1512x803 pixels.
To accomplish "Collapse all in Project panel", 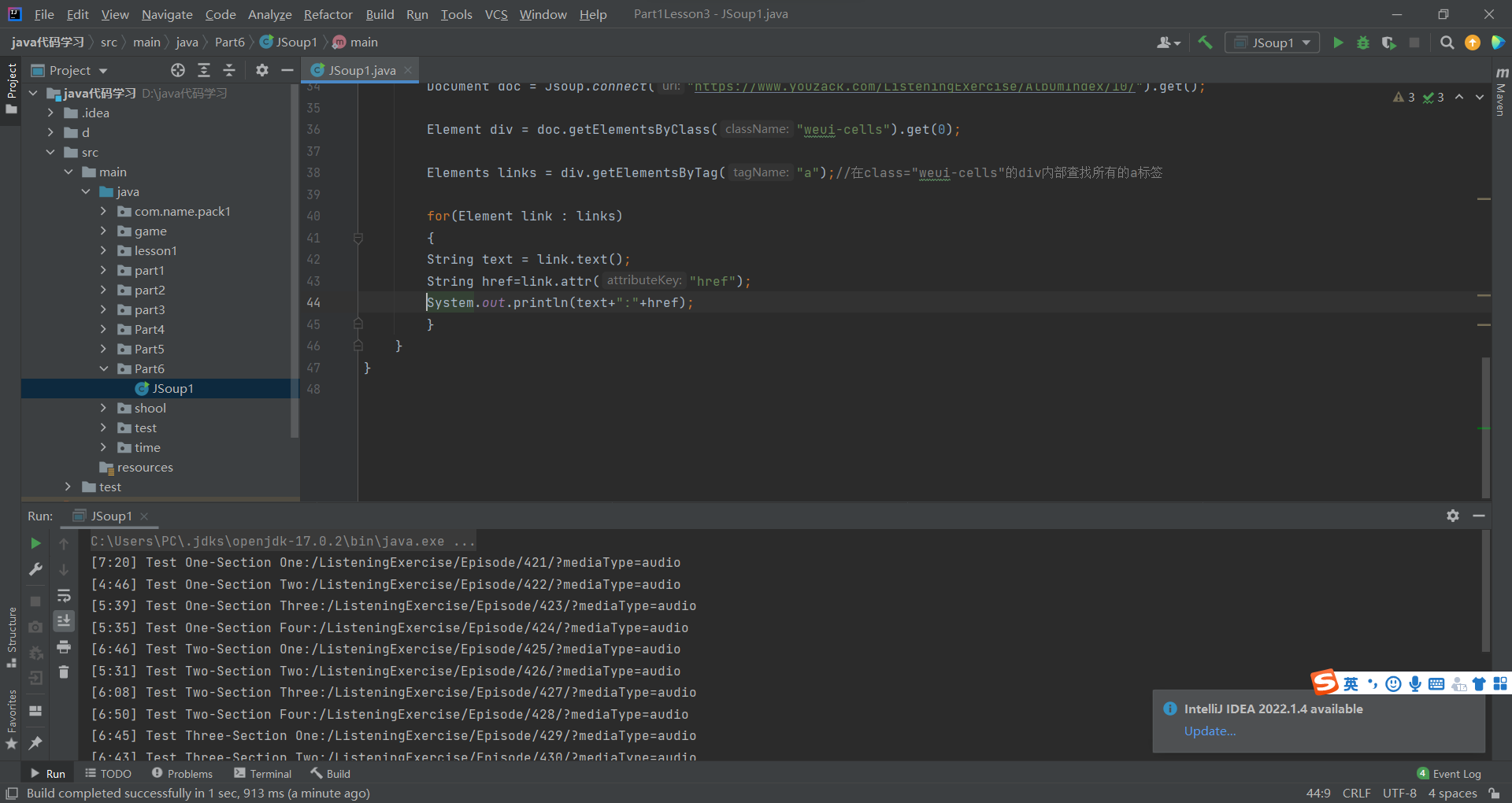I will [x=229, y=70].
